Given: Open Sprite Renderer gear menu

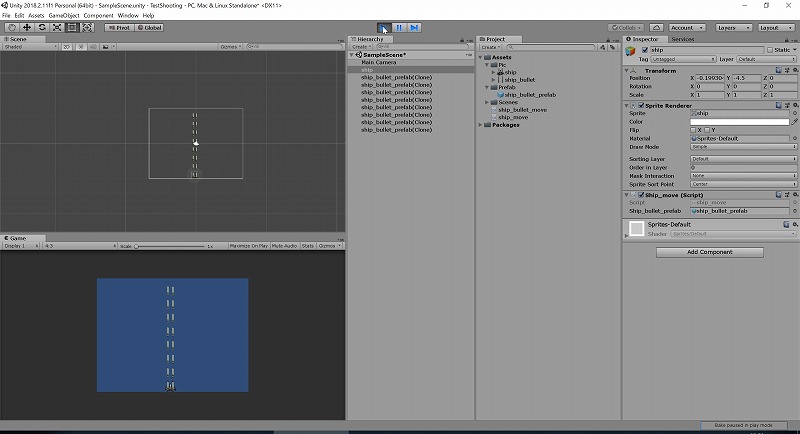Looking at the screenshot, I should point(795,106).
